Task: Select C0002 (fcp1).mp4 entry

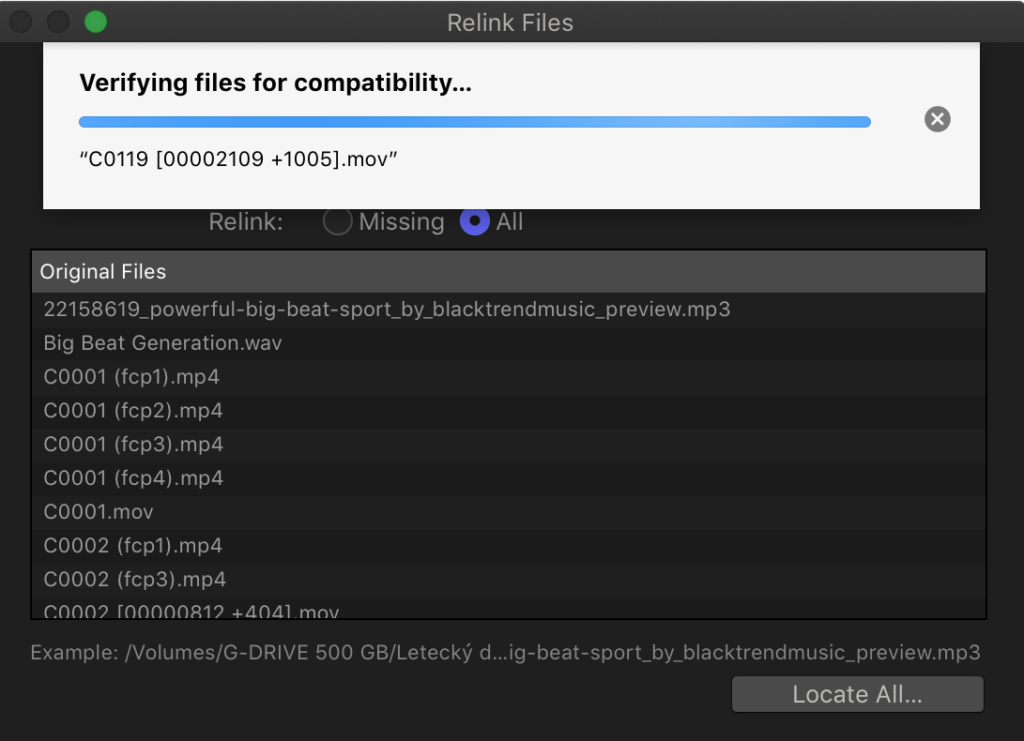Action: click(x=508, y=546)
